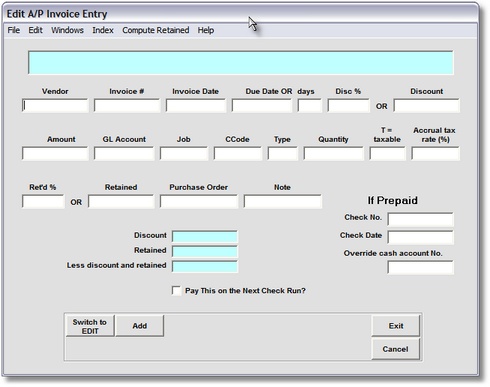Check Pay This on the Next Check Run
This screenshot has height=387, width=490.
click(x=176, y=291)
